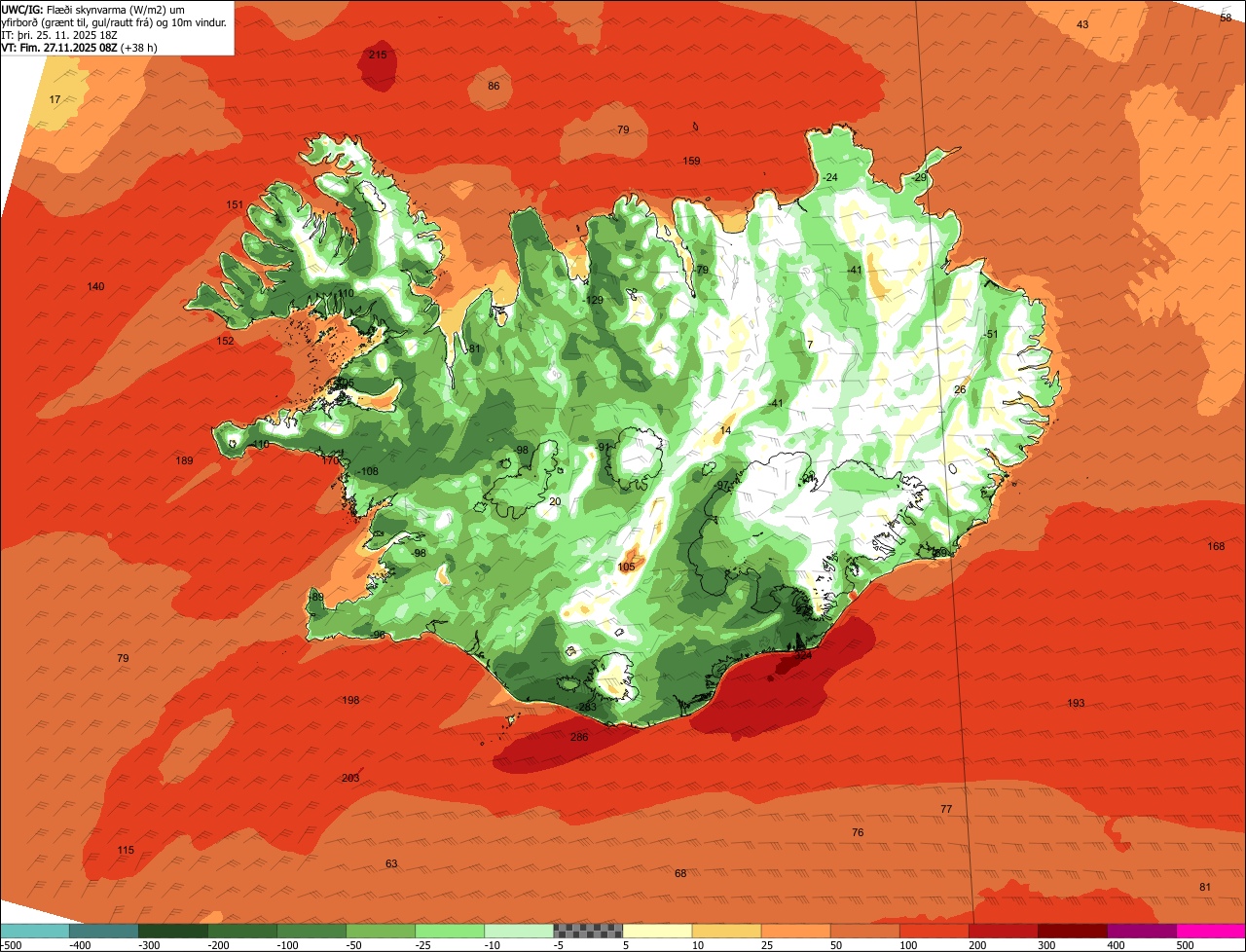Screen dimensions: 1246x952
Task: Select the offshore value 286
Action: (579, 737)
